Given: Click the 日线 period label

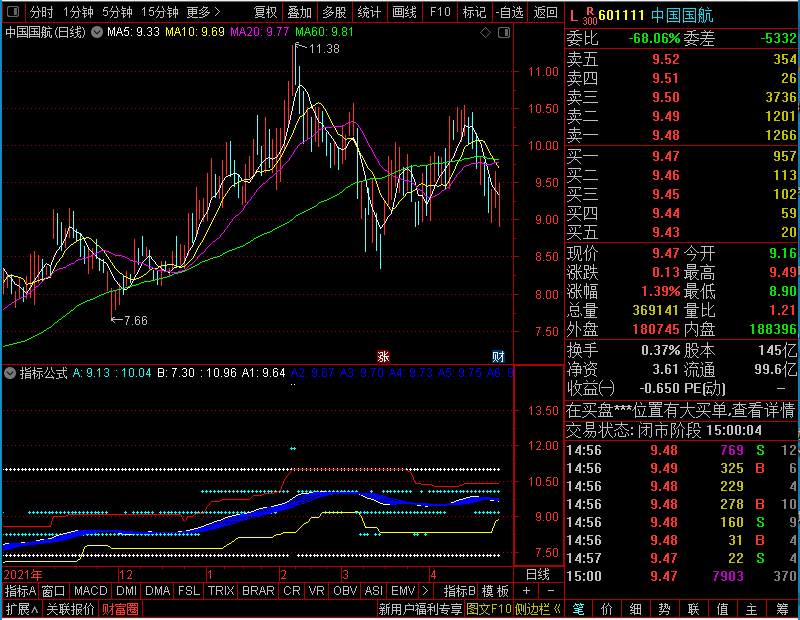Looking at the screenshot, I should tap(538, 575).
